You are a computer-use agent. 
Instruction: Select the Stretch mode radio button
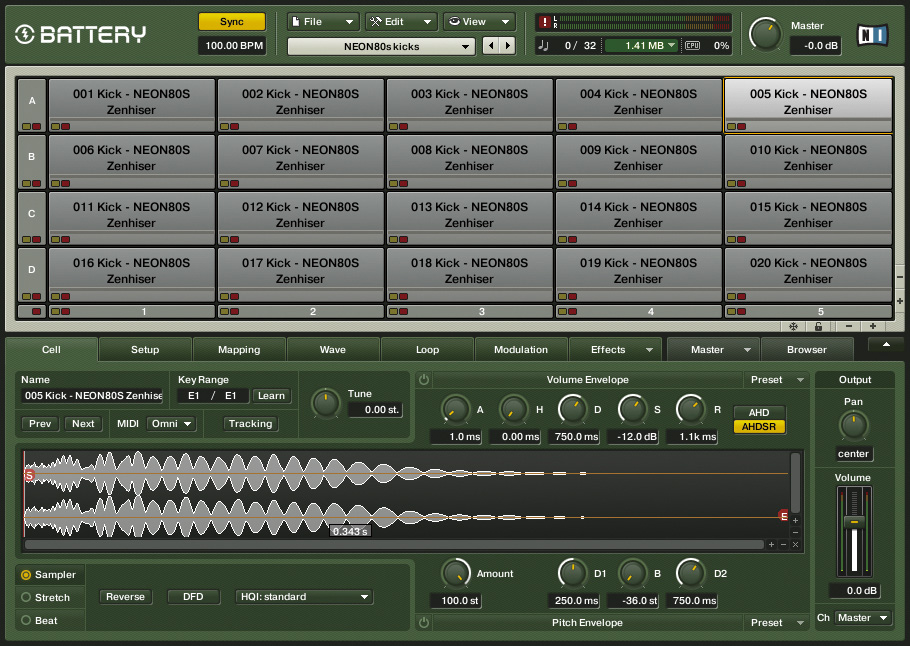(x=26, y=597)
